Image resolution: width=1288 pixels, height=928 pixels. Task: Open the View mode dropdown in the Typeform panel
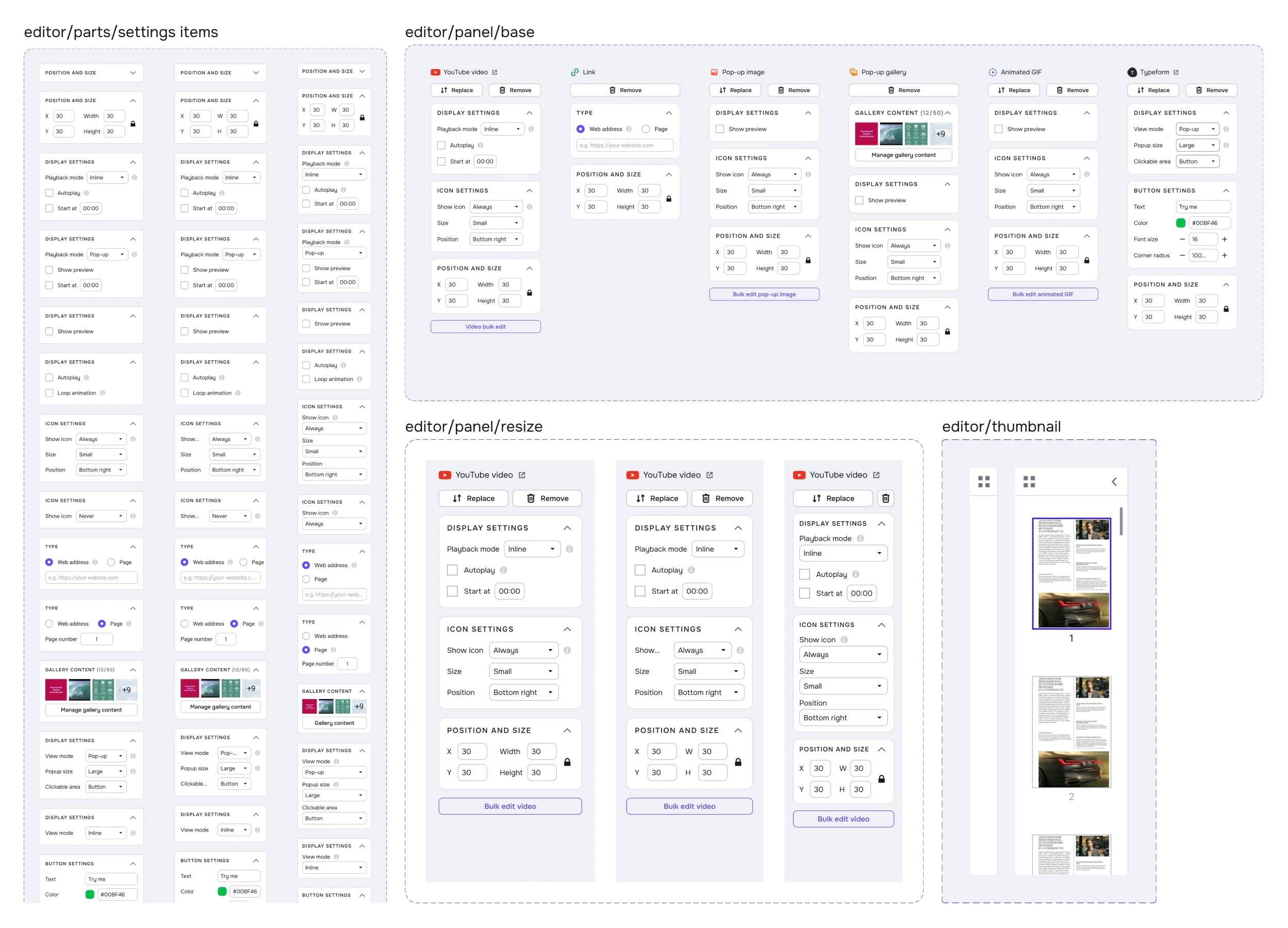tap(1198, 129)
